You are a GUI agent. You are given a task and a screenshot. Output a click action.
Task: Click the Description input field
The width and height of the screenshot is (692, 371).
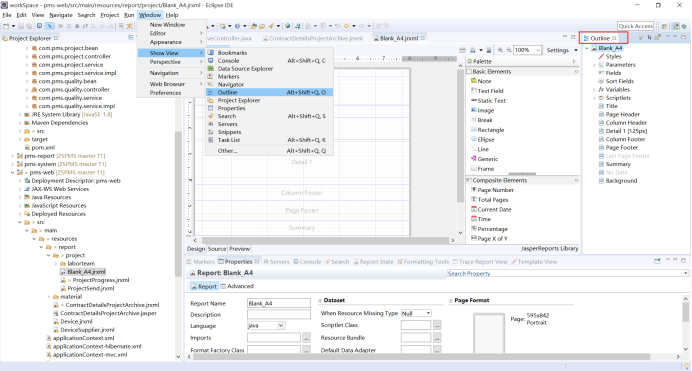click(278, 315)
